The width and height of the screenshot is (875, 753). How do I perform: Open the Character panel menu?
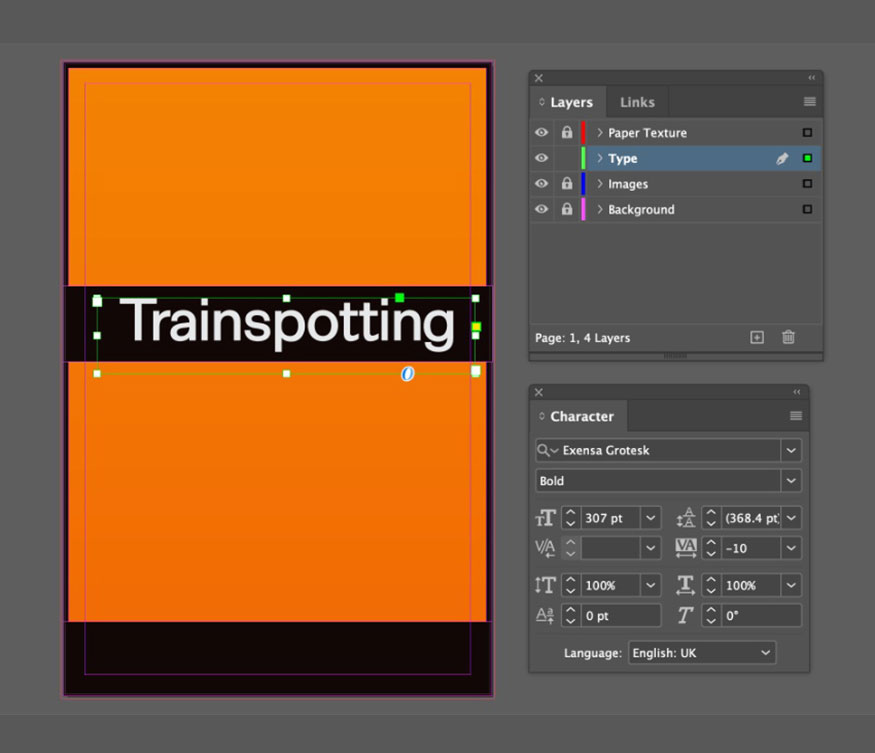pyautogui.click(x=796, y=416)
